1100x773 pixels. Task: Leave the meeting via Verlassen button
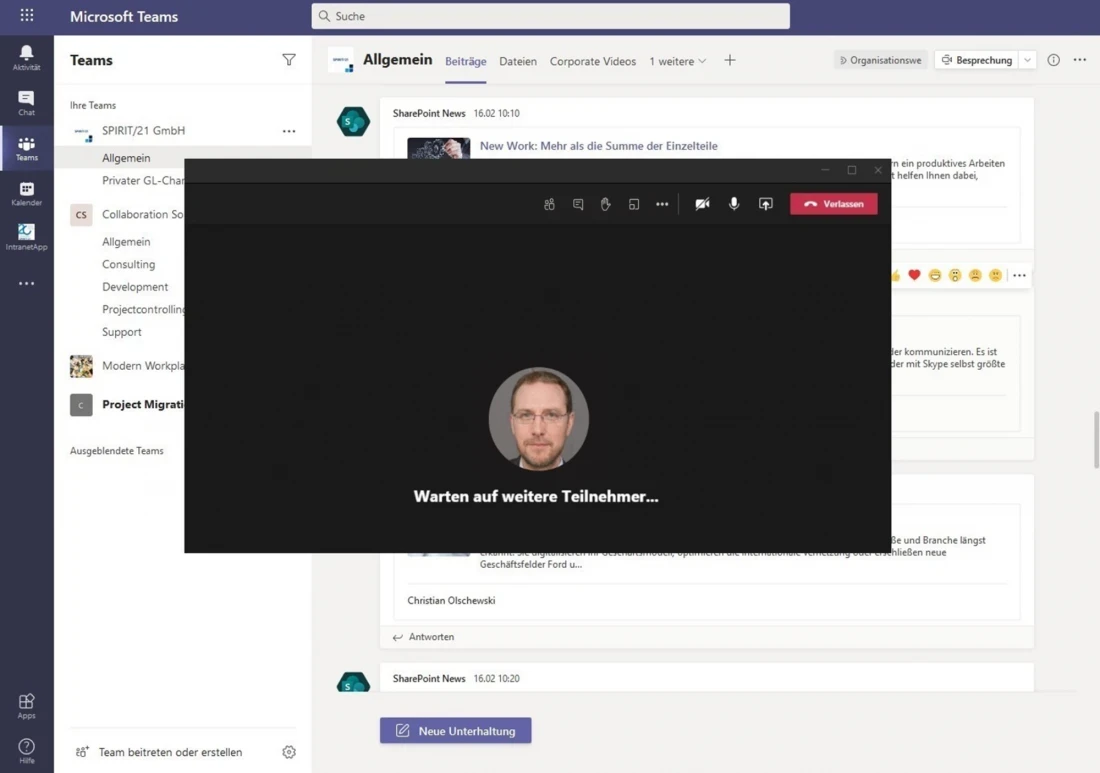(833, 204)
